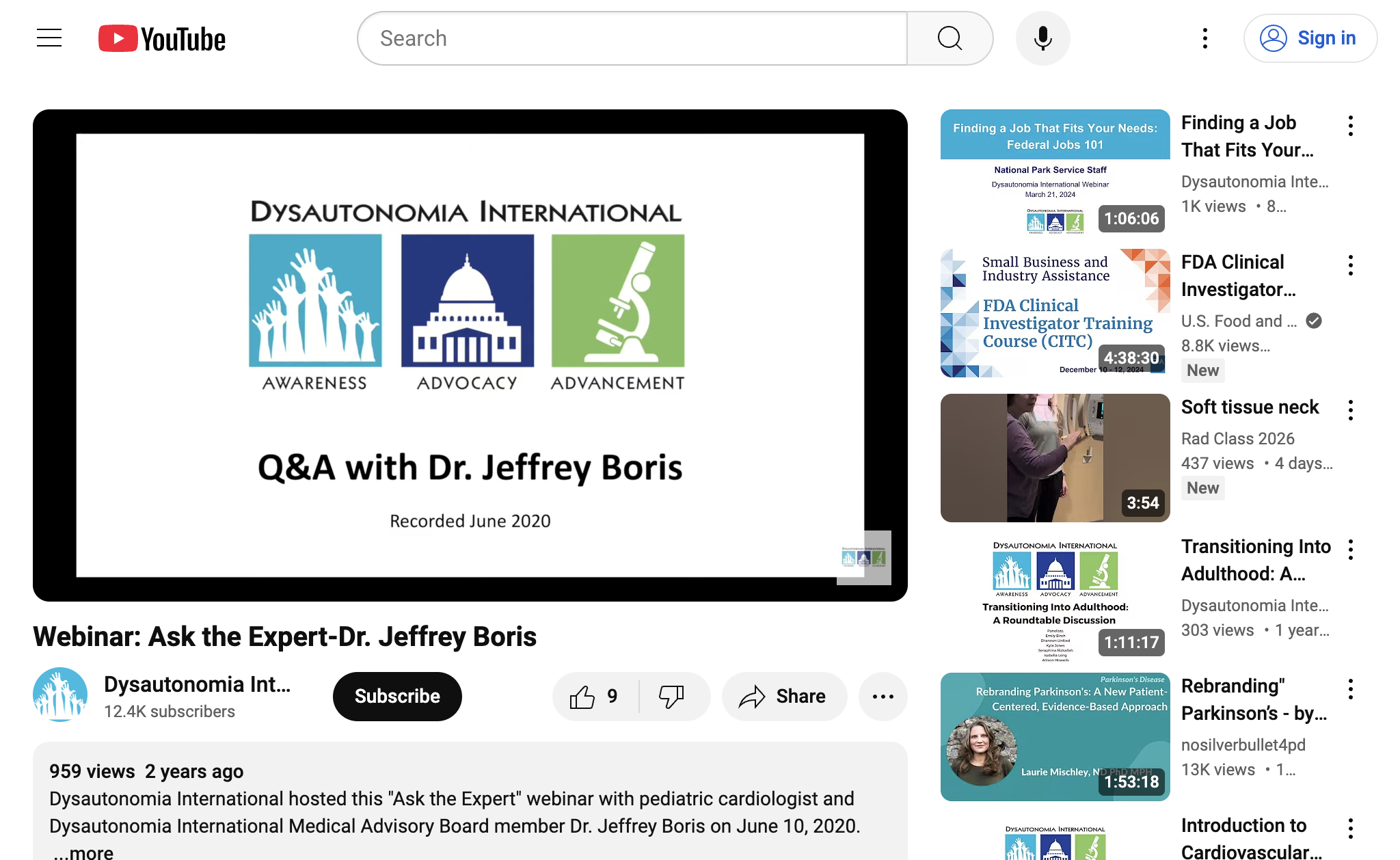
Task: Open 'Rebranding Parkinson's - by...' title
Action: [x=1254, y=699]
